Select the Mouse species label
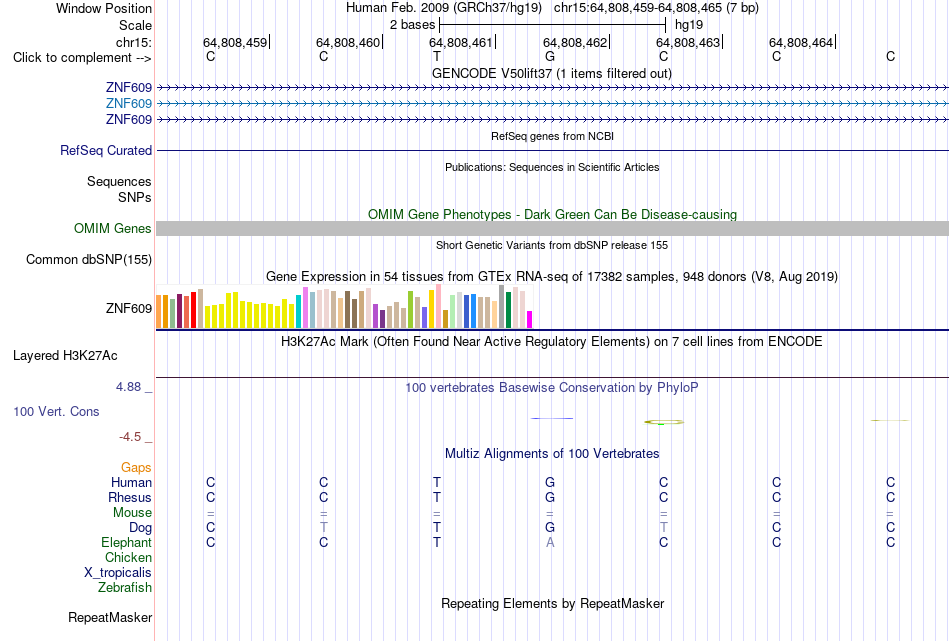This screenshot has width=950, height=641. point(132,513)
